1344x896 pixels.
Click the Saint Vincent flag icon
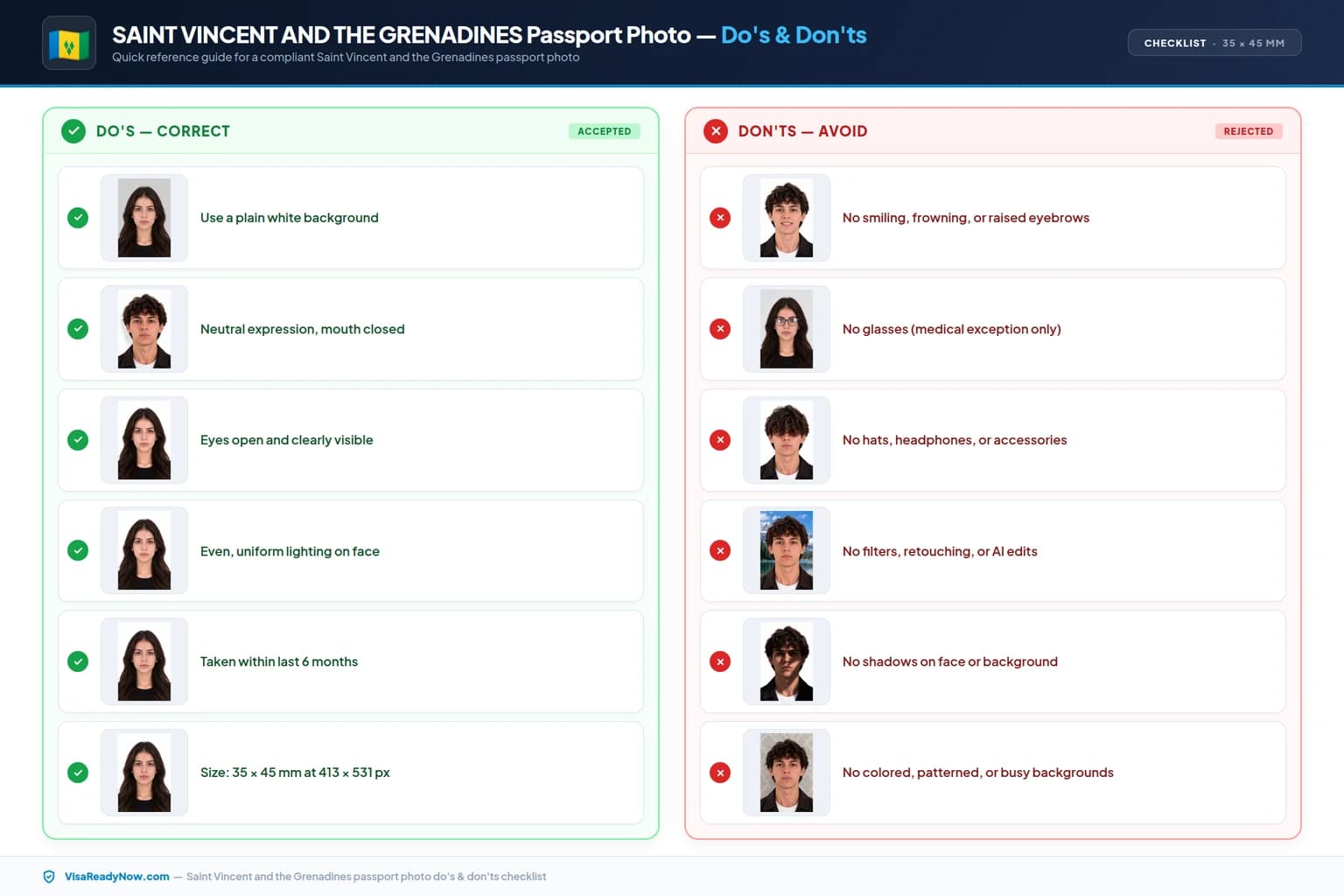tap(69, 43)
